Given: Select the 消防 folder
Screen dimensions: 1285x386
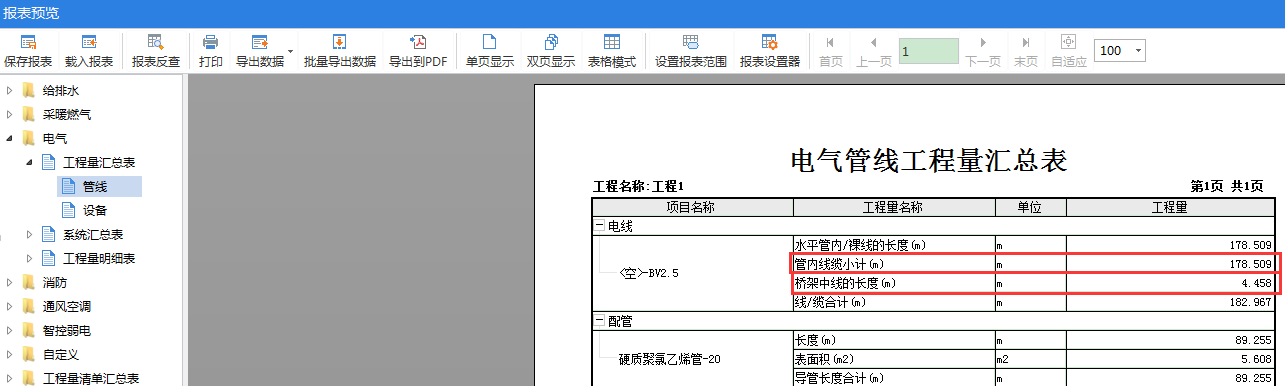Looking at the screenshot, I should point(55,282).
